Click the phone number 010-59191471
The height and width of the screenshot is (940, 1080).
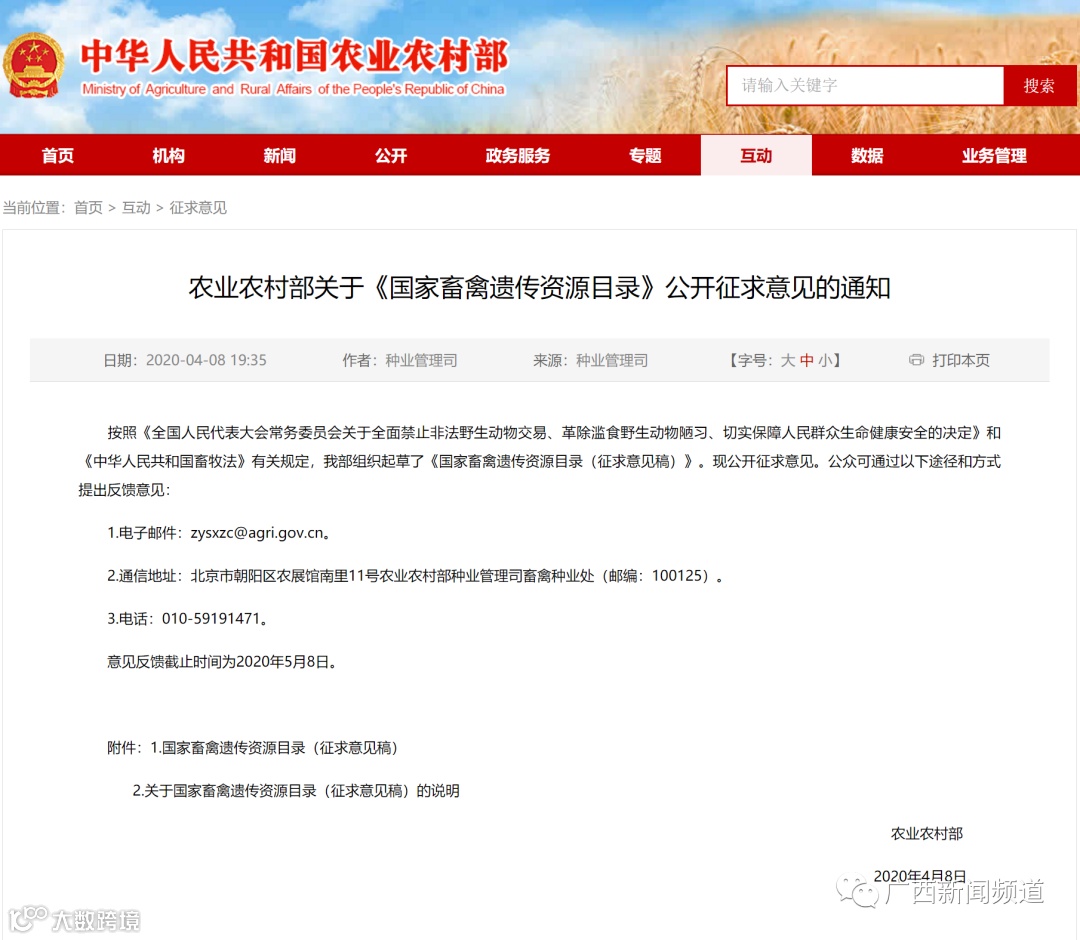point(211,619)
